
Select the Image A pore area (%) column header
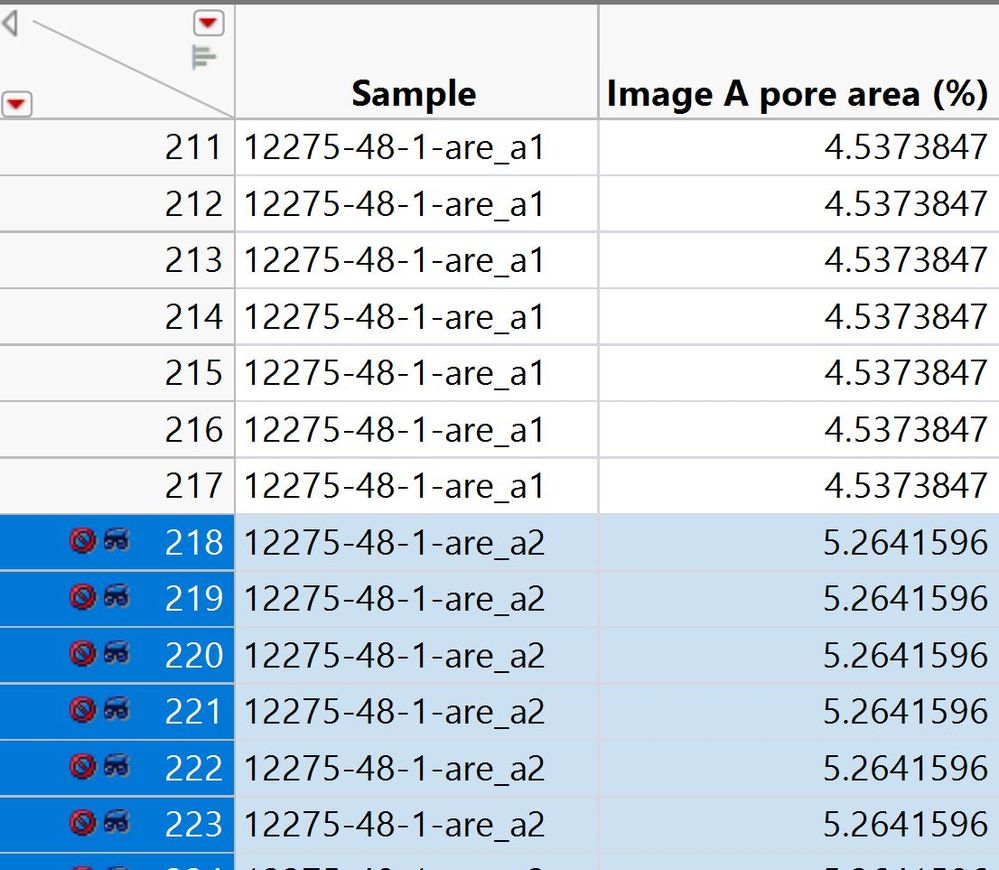[x=799, y=62]
